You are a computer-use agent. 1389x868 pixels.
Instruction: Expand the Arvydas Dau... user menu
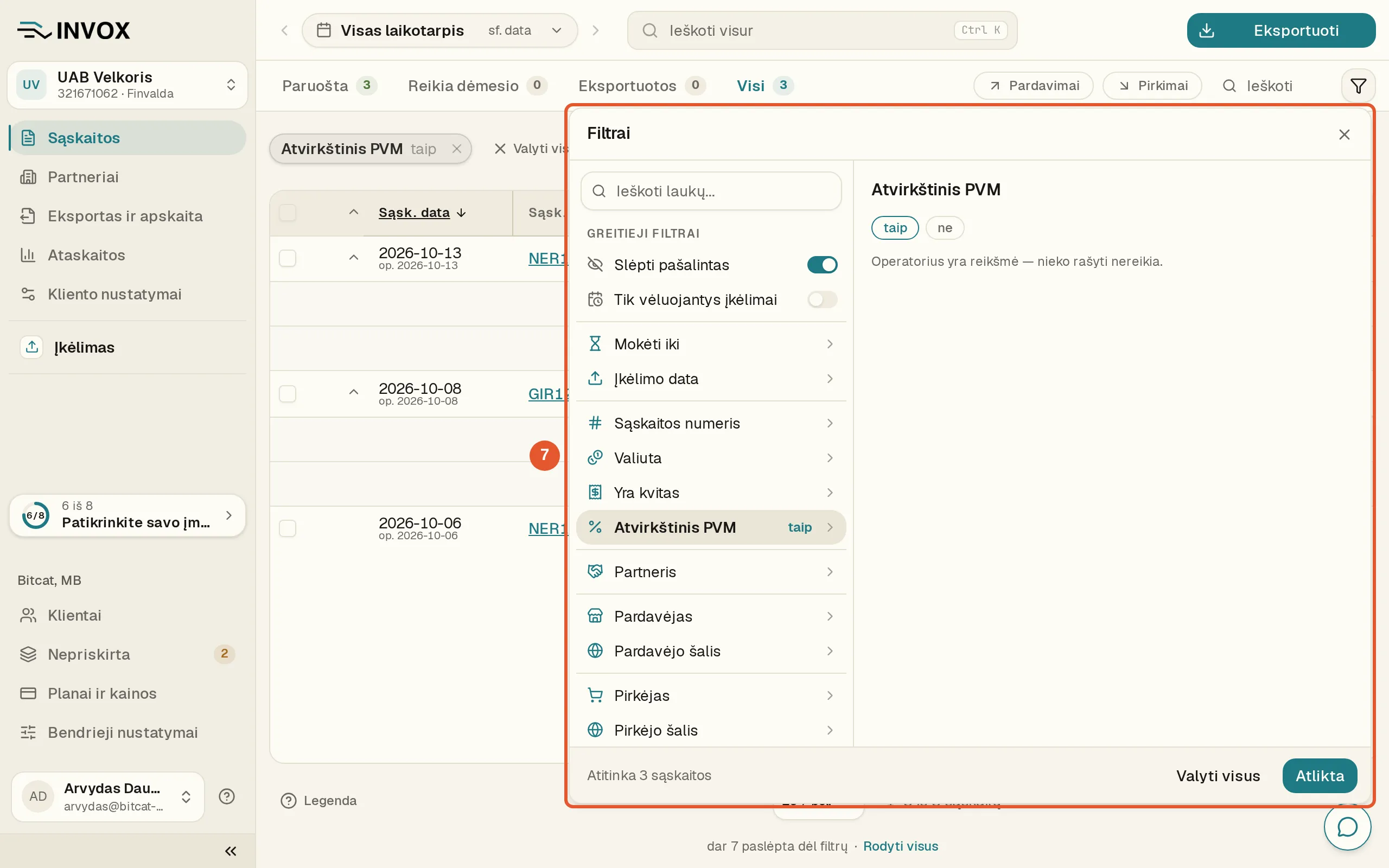(108, 796)
